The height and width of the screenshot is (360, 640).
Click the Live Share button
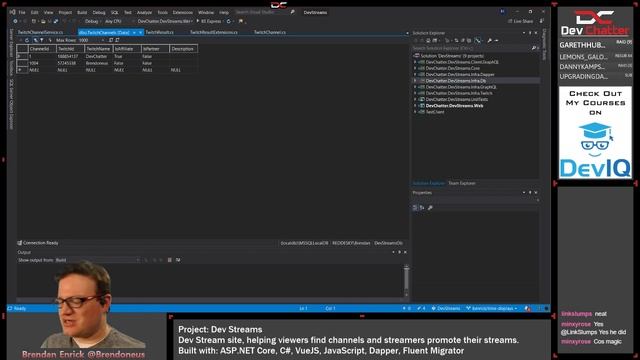click(520, 21)
